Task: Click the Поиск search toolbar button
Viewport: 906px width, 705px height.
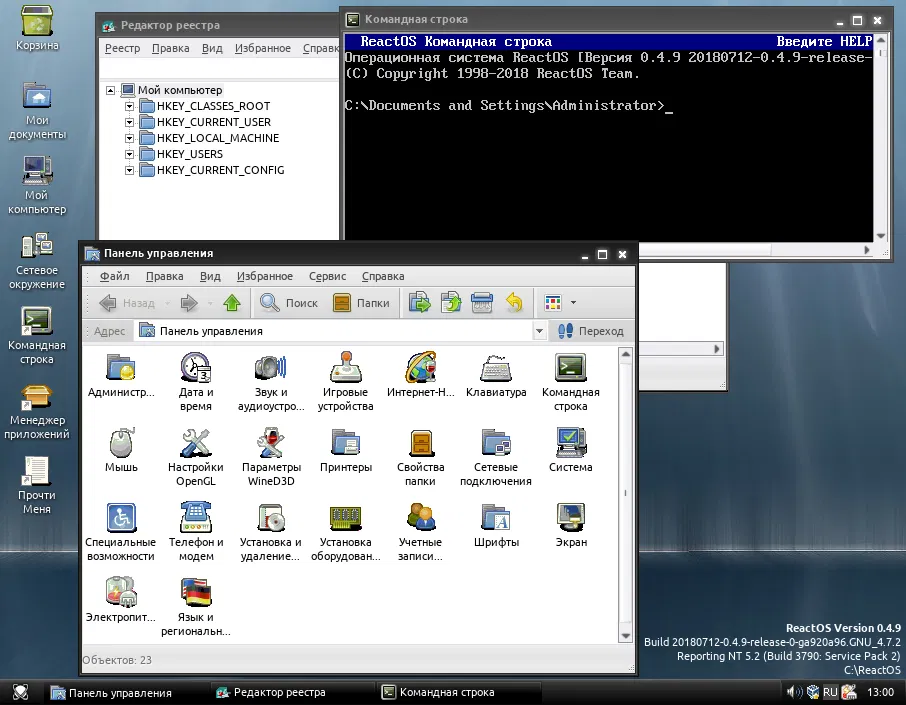Action: pyautogui.click(x=289, y=303)
